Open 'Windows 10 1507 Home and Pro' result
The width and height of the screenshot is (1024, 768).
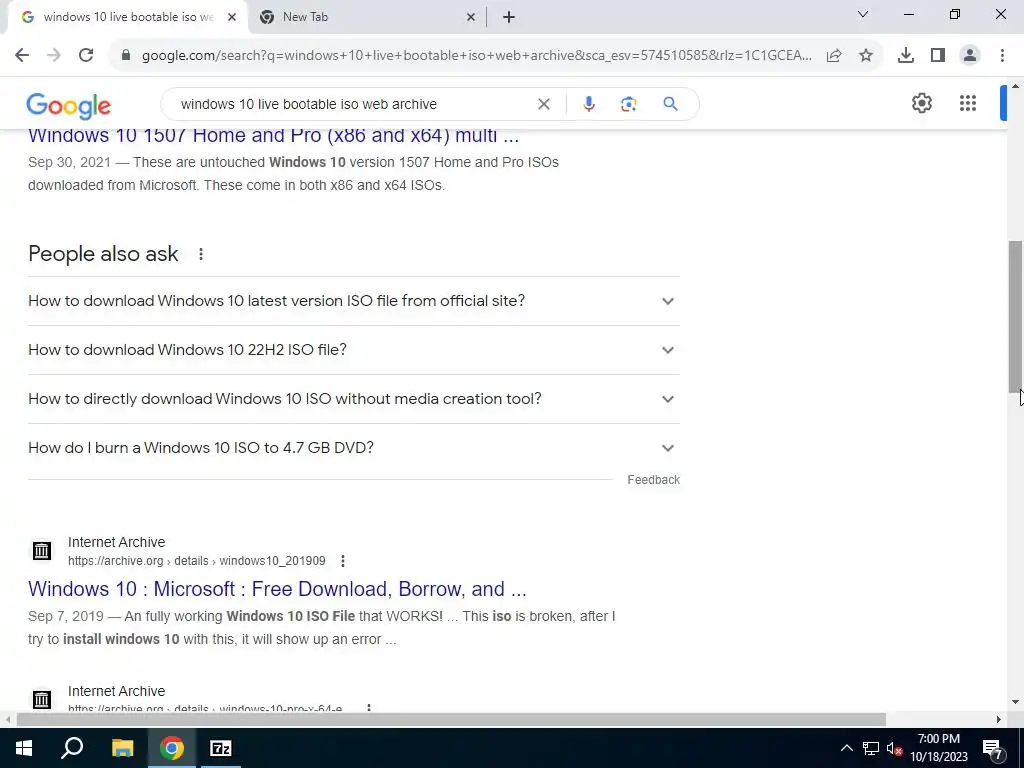point(274,136)
